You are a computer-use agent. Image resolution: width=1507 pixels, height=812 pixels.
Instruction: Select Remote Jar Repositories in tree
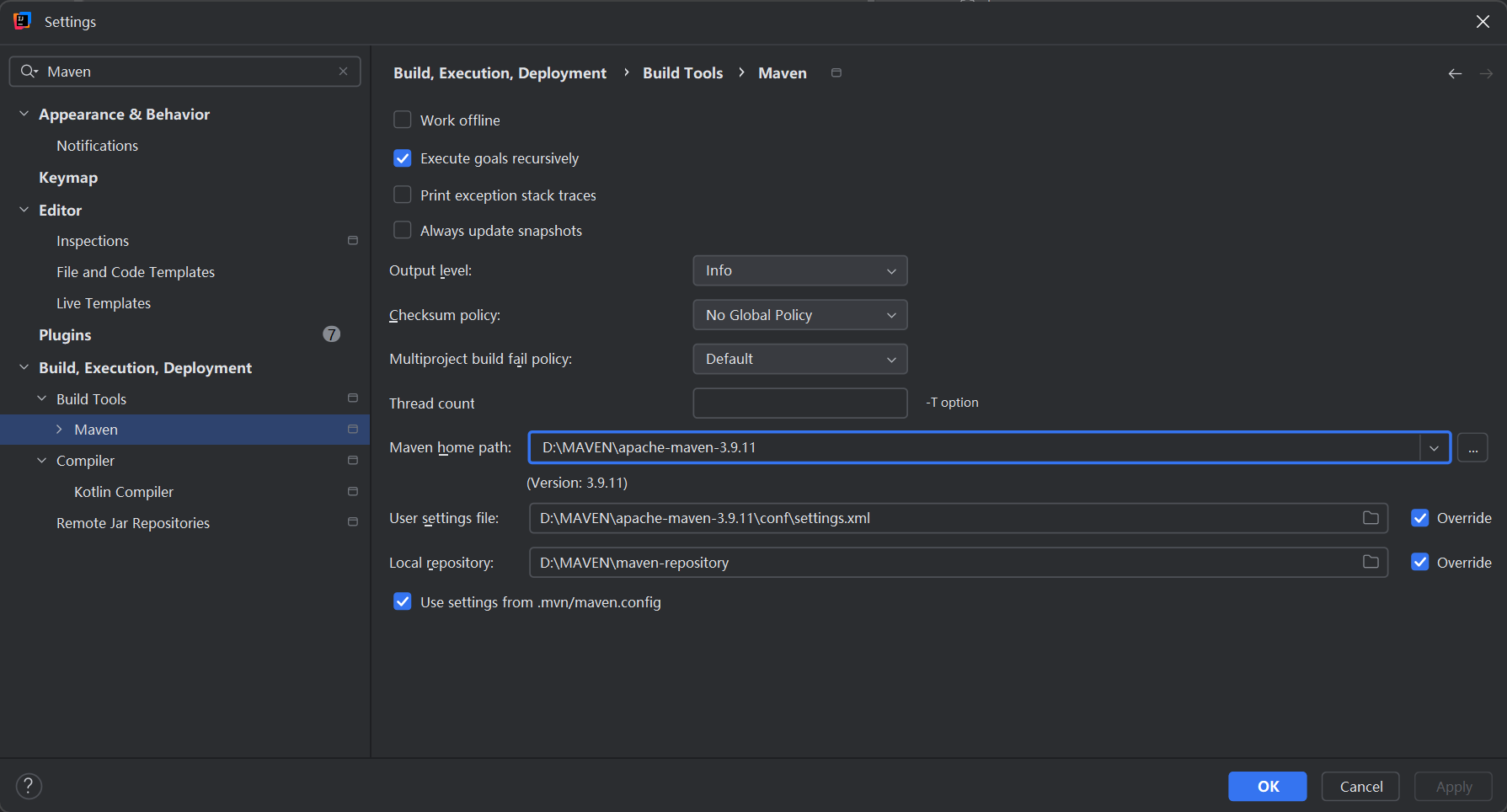(x=133, y=523)
